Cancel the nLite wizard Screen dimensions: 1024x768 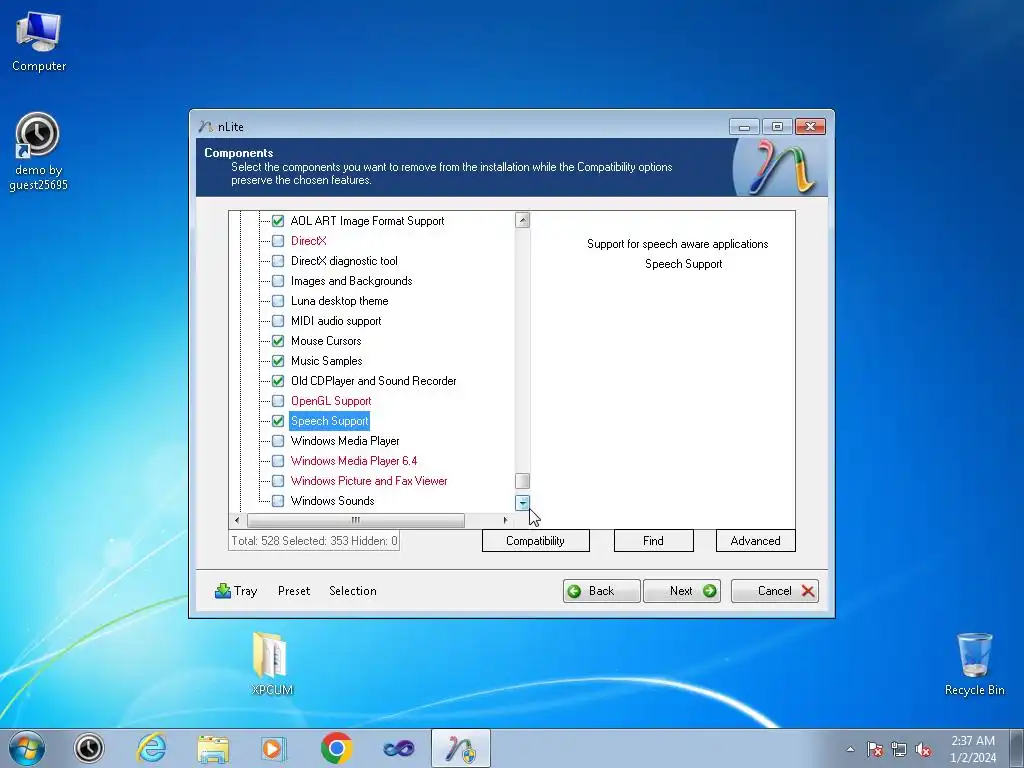click(775, 591)
